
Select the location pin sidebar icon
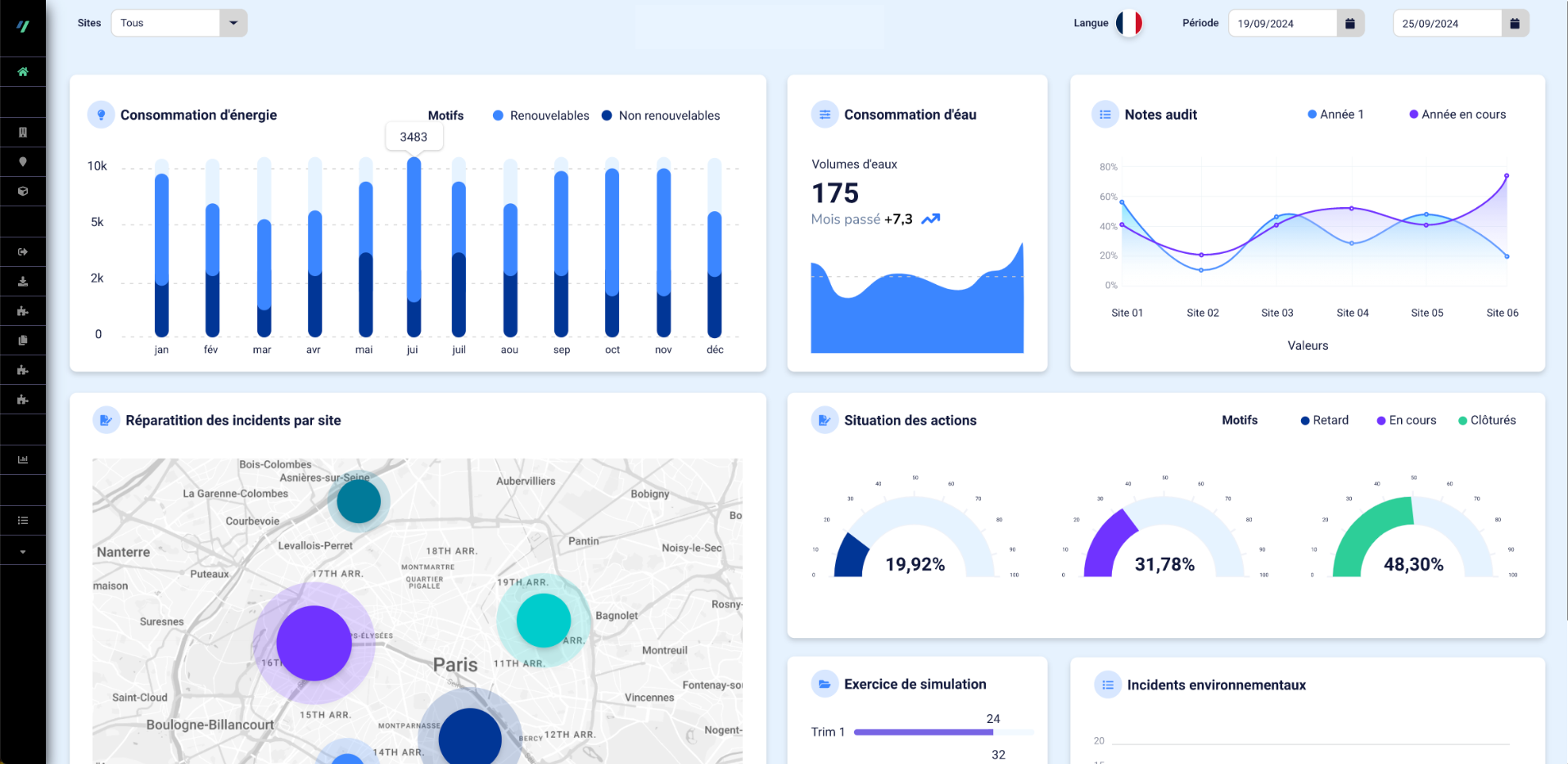pyautogui.click(x=23, y=162)
